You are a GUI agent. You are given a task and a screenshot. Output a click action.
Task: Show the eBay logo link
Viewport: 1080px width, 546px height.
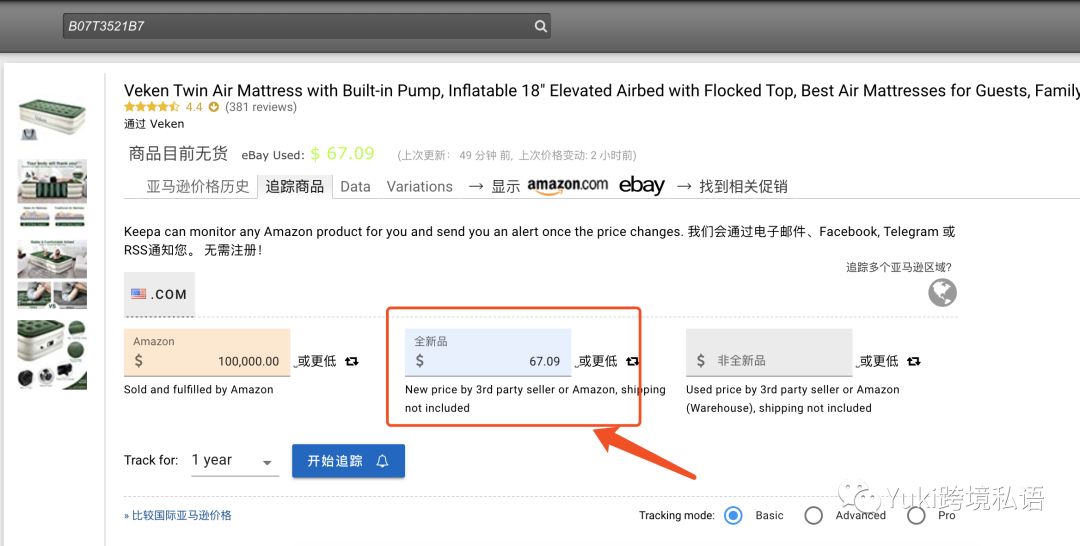[642, 186]
